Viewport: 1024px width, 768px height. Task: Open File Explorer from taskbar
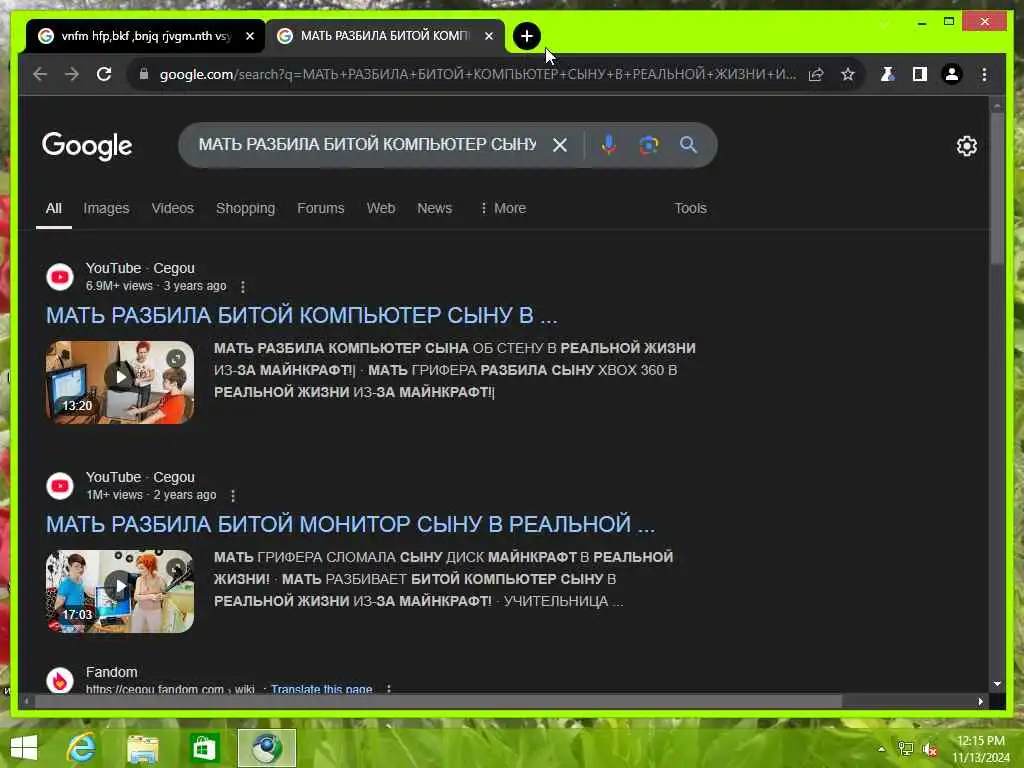coord(143,748)
